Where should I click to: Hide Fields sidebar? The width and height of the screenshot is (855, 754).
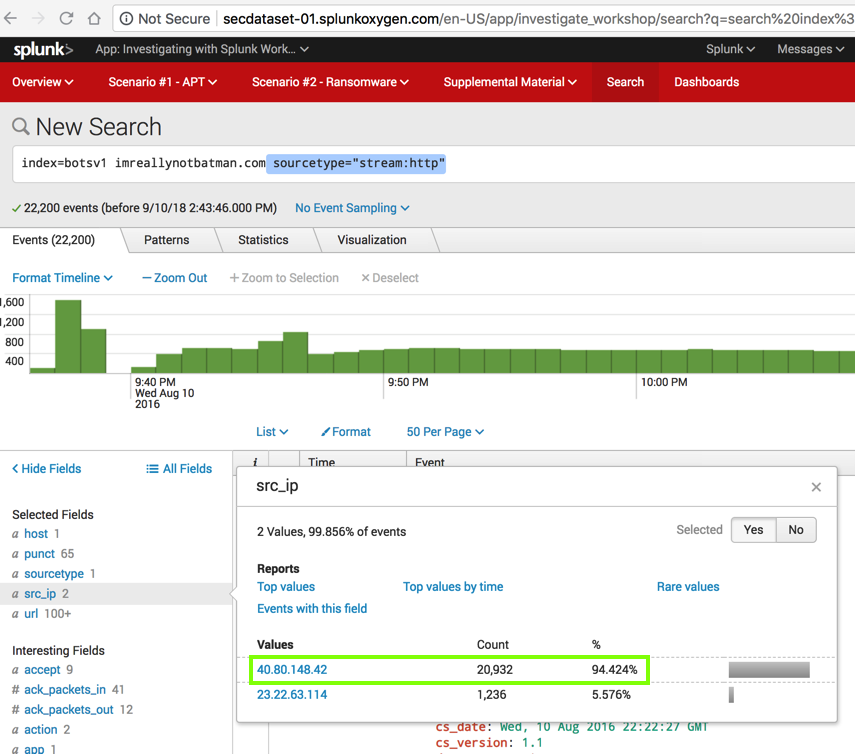[47, 468]
